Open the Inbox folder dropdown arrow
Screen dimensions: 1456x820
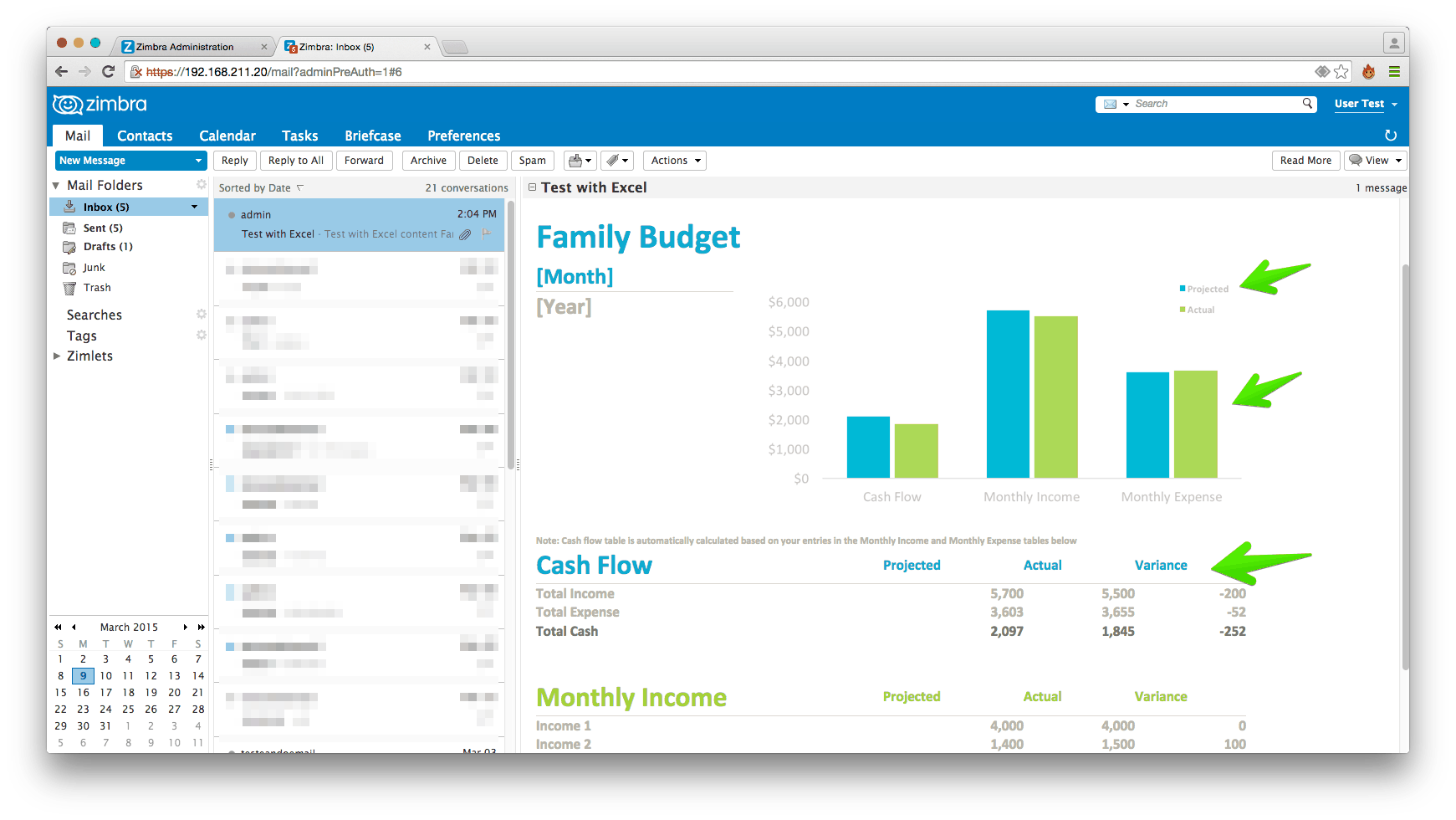coord(195,207)
